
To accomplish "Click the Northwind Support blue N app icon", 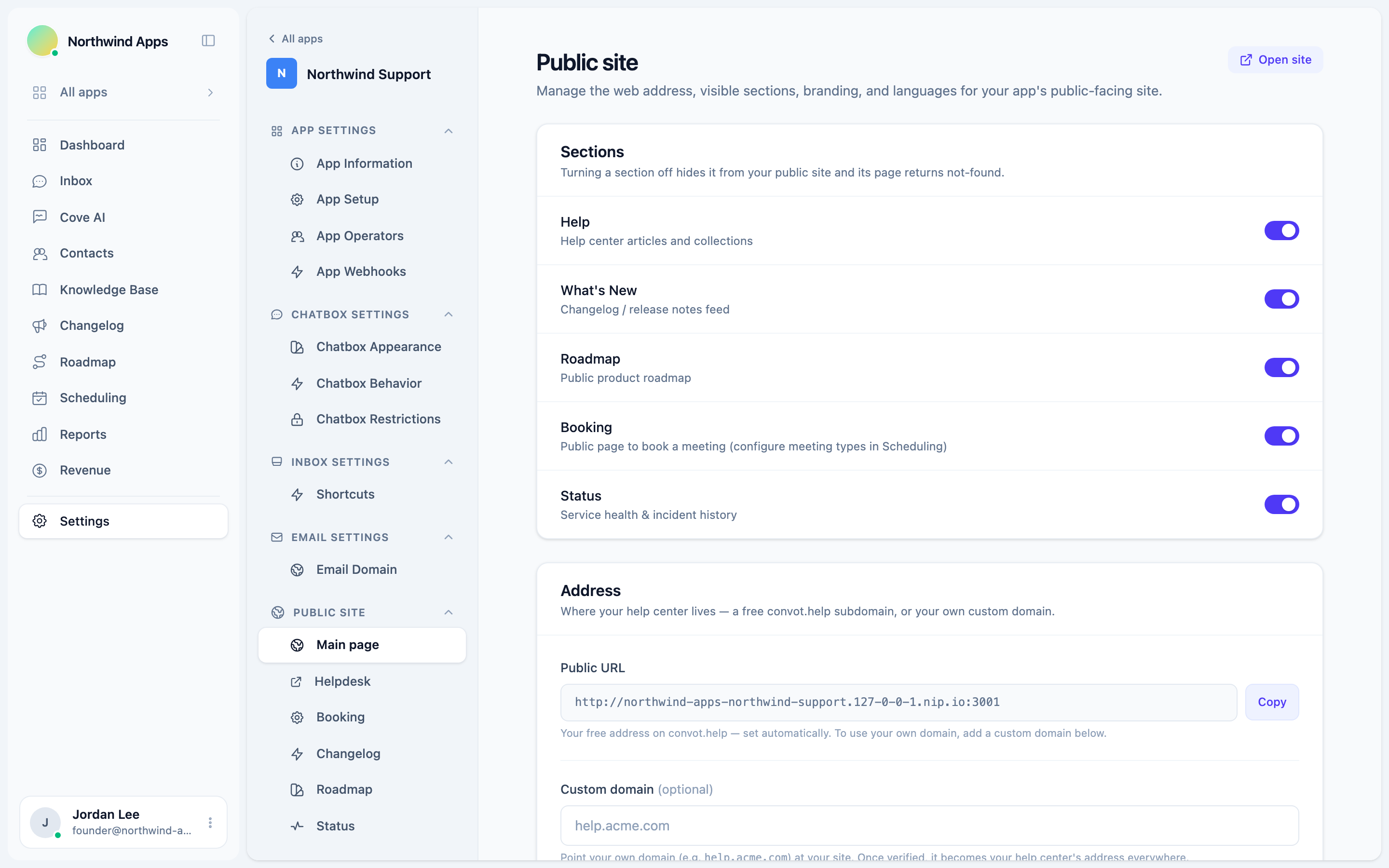I will coord(281,73).
